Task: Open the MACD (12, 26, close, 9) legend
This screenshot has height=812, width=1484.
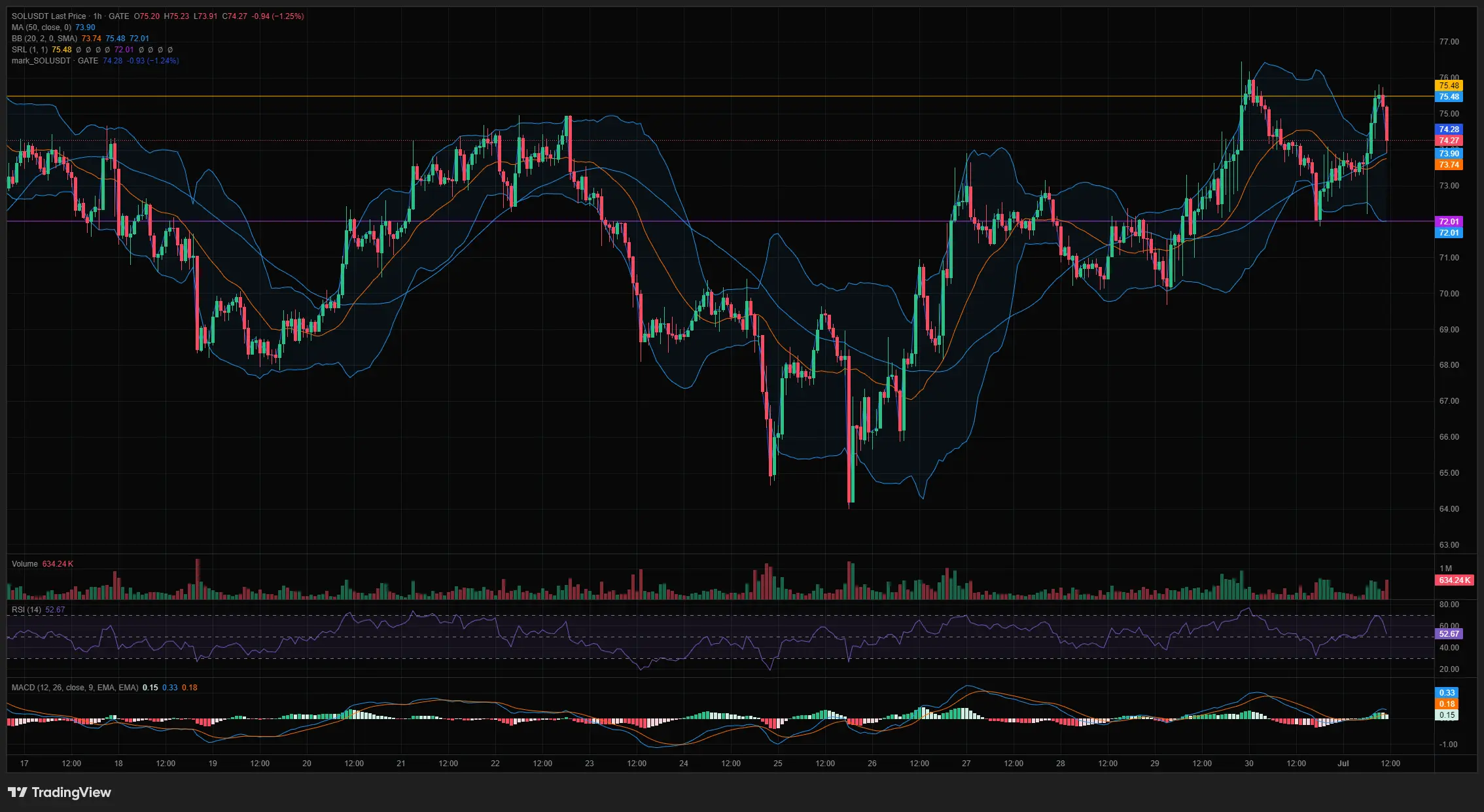Action: pos(75,688)
